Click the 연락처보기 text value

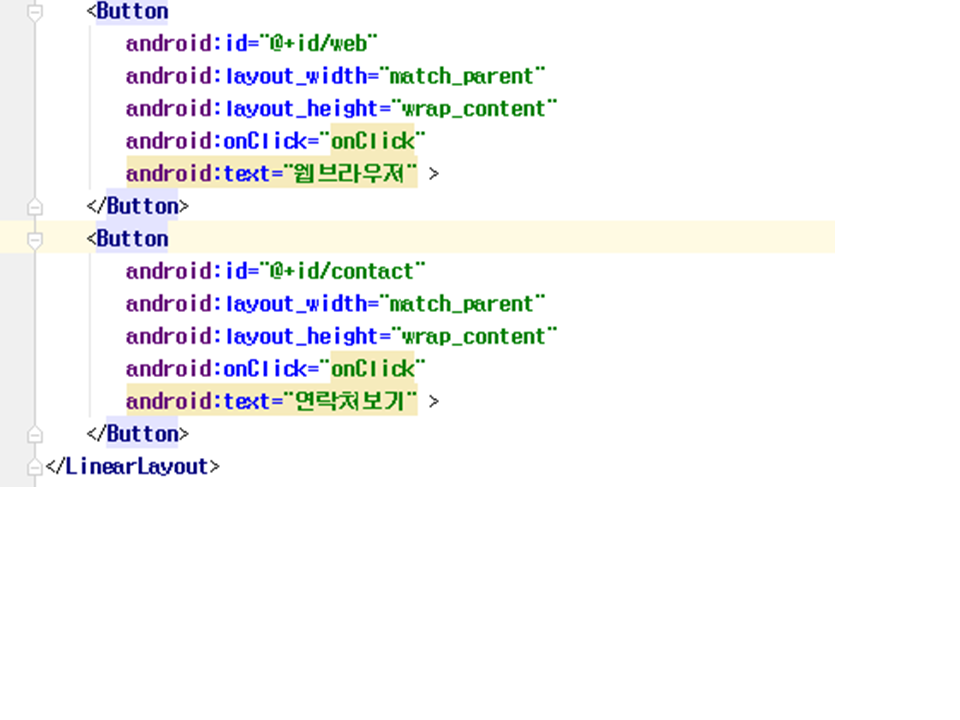click(x=350, y=402)
